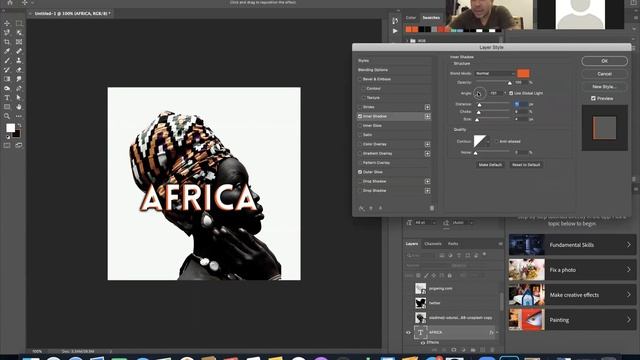This screenshot has height=360, width=640.
Task: Uncheck the Outer Glow checkbox
Action: (360, 172)
